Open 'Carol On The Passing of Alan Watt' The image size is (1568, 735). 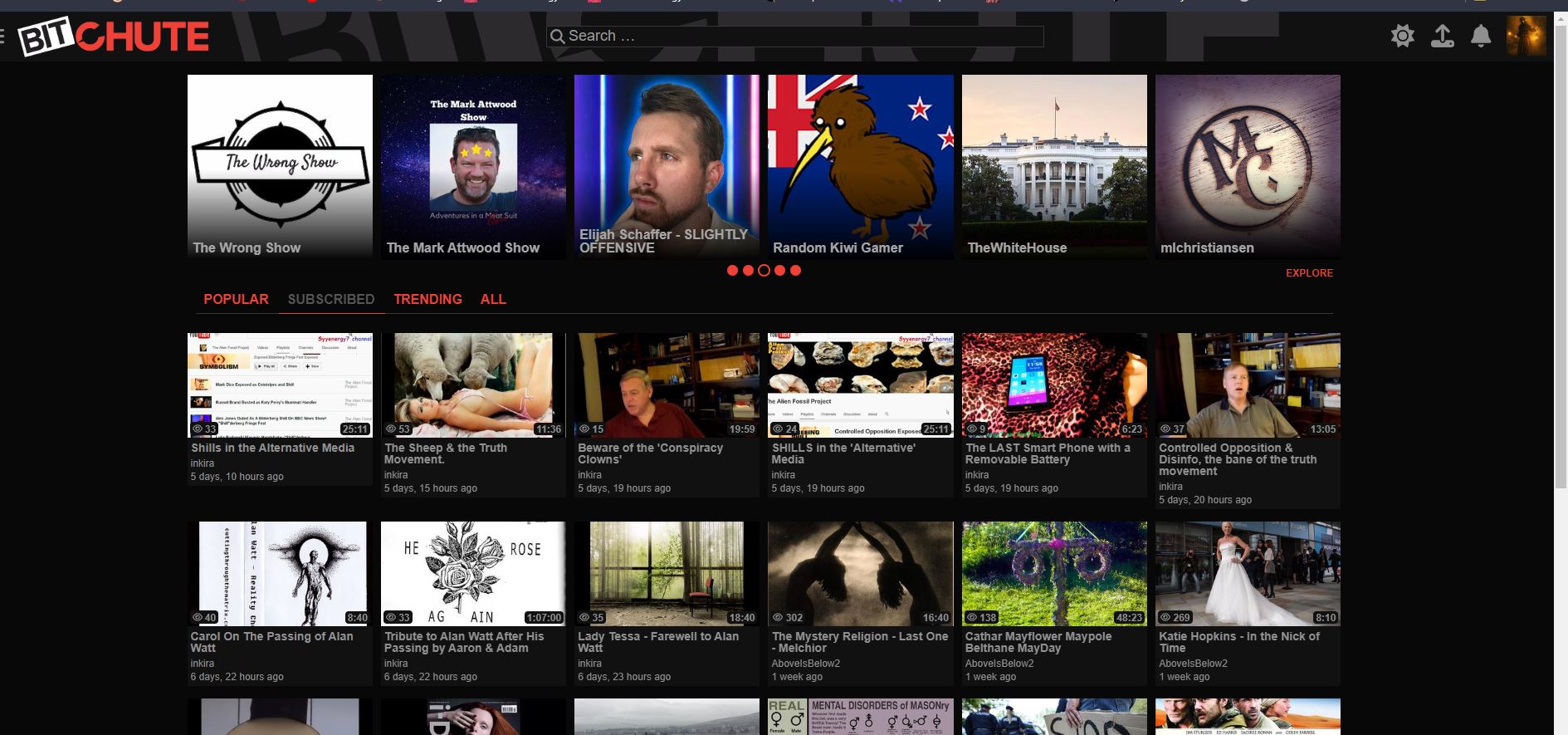pos(271,642)
